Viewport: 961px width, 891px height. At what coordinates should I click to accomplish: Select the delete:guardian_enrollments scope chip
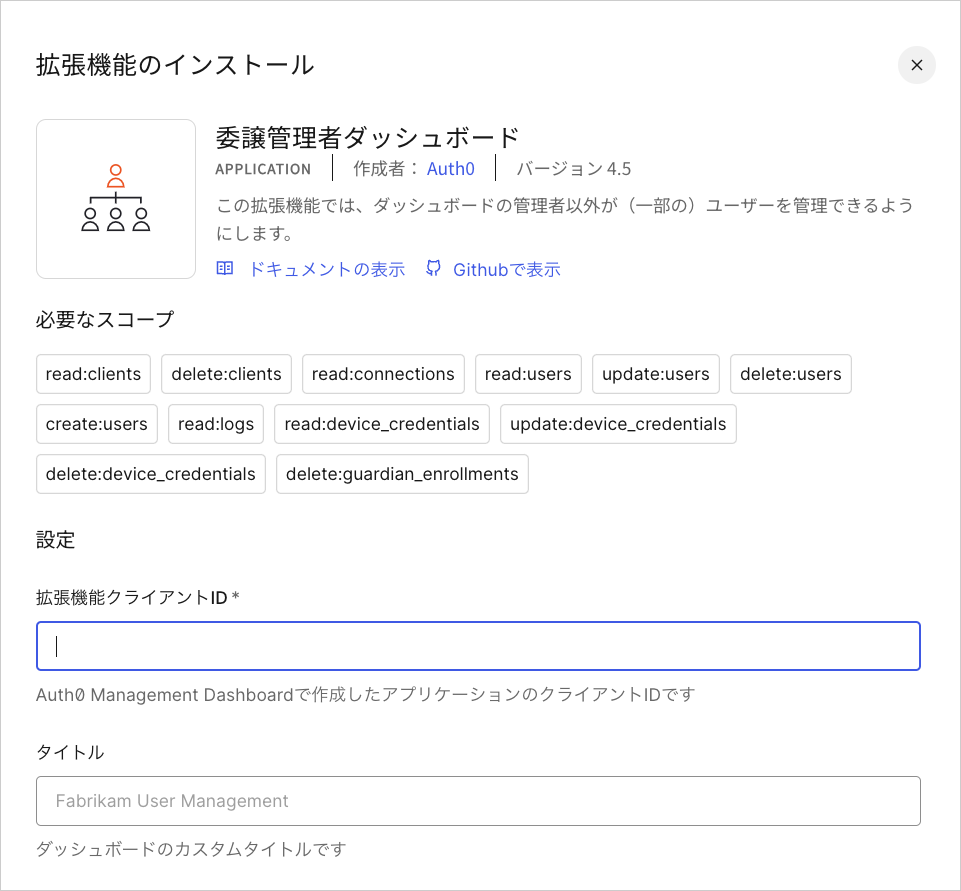point(402,473)
